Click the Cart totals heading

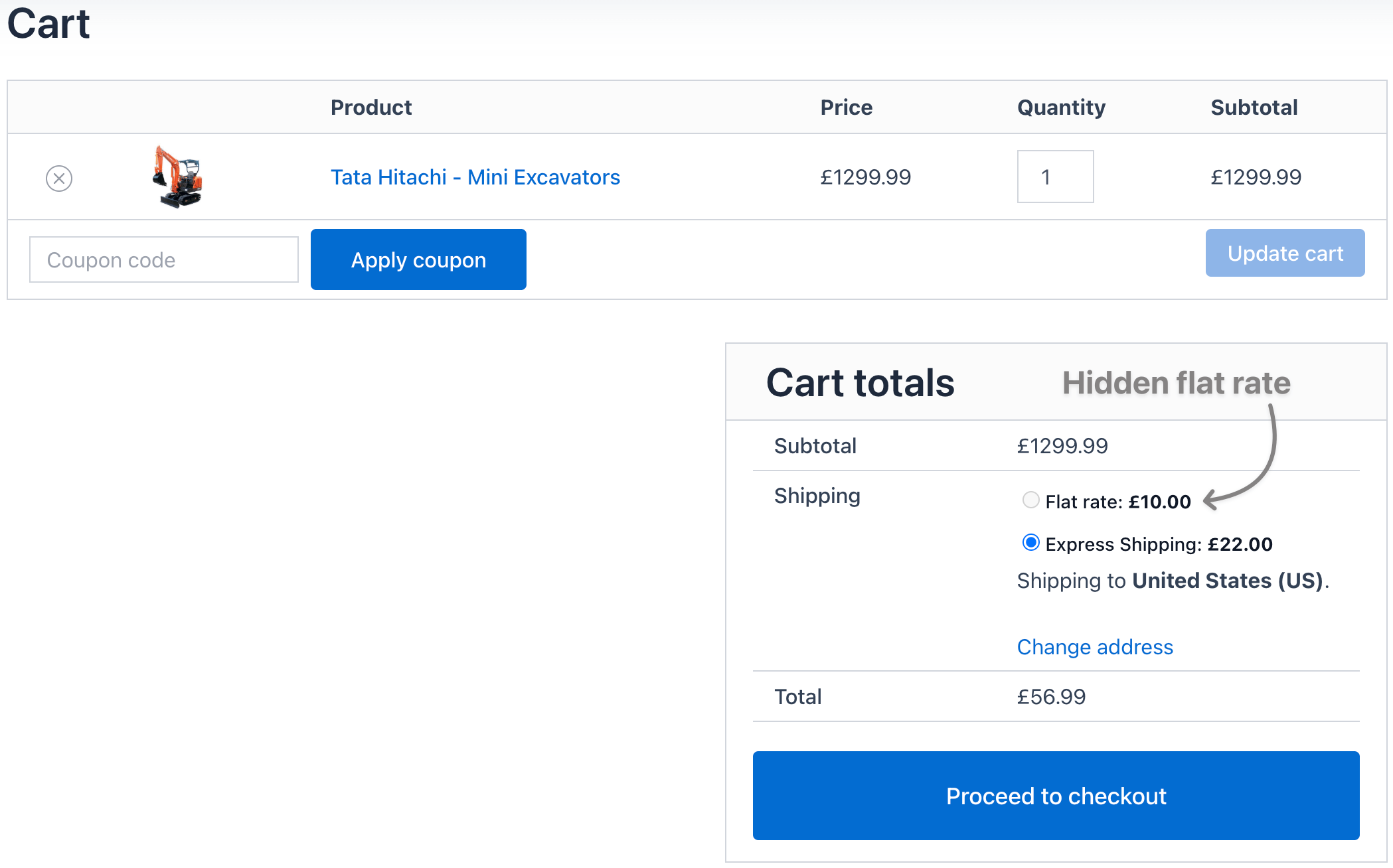[860, 383]
